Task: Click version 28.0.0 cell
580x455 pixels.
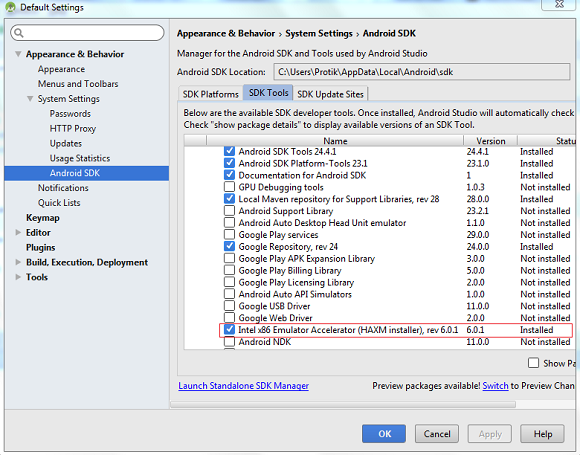Action: [478, 199]
